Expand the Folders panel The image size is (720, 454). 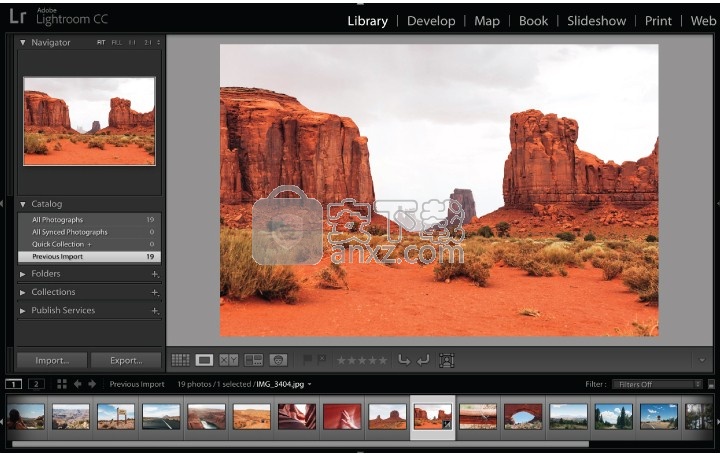(22, 274)
